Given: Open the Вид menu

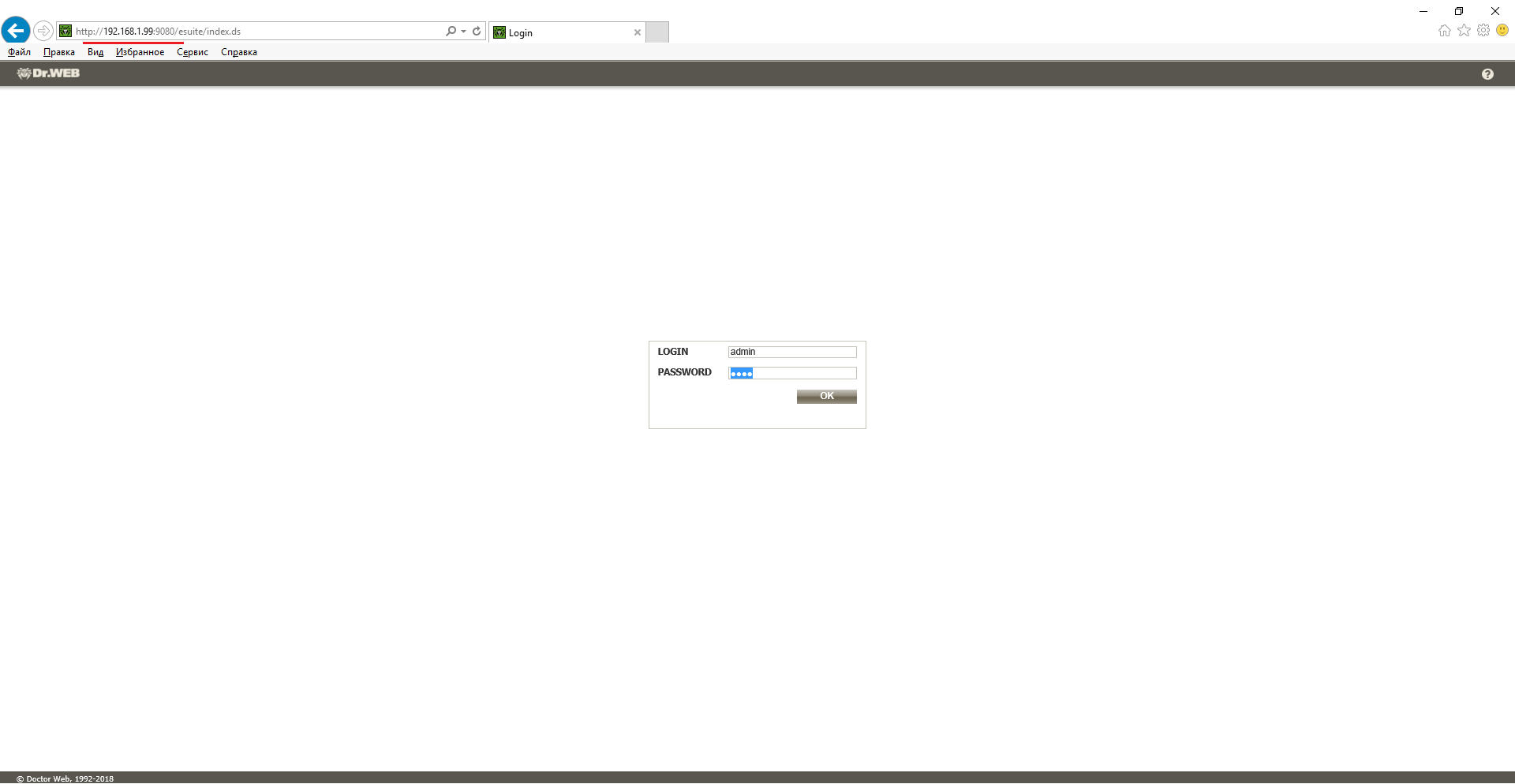Looking at the screenshot, I should (x=95, y=52).
